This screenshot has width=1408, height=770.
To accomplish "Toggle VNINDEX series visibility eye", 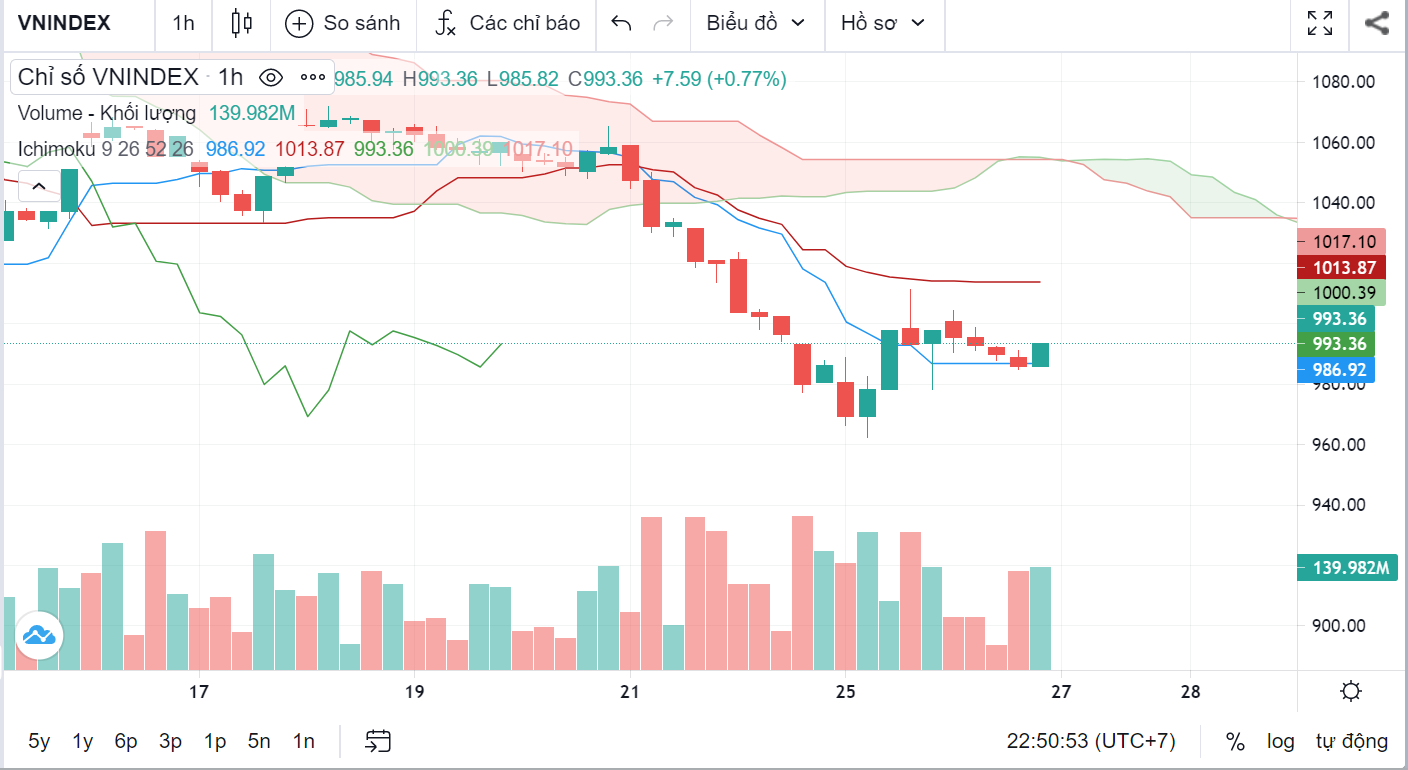I will pyautogui.click(x=270, y=77).
